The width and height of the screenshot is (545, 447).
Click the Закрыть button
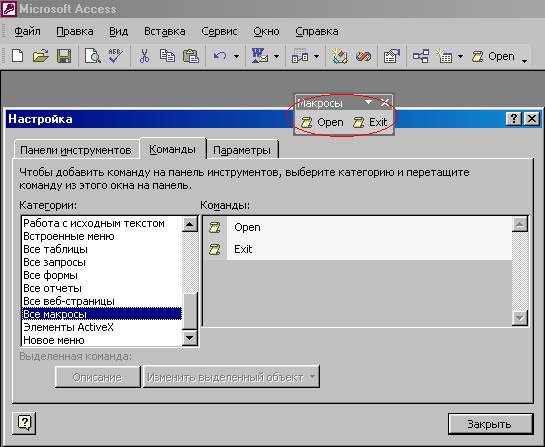coord(489,424)
